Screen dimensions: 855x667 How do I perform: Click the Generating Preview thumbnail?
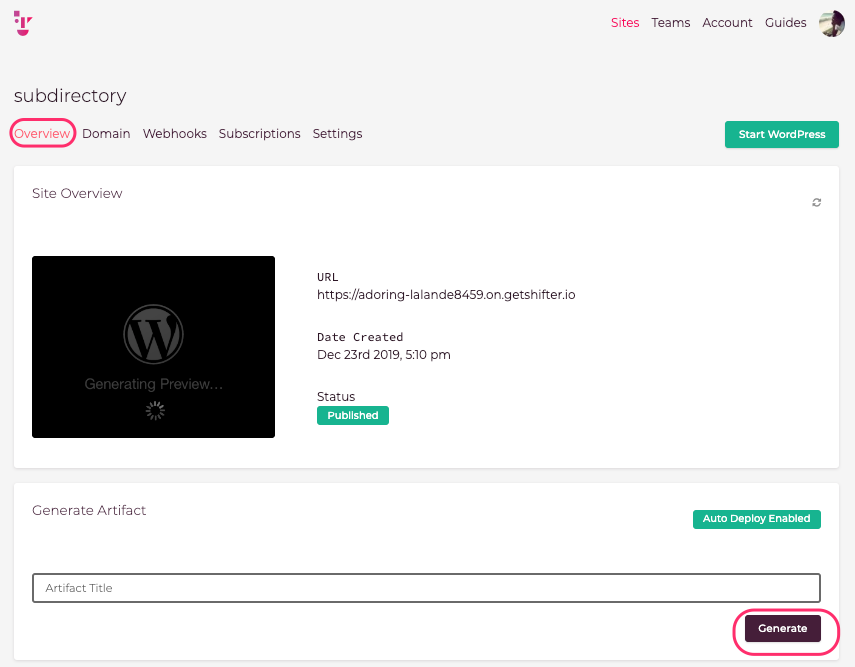[153, 347]
